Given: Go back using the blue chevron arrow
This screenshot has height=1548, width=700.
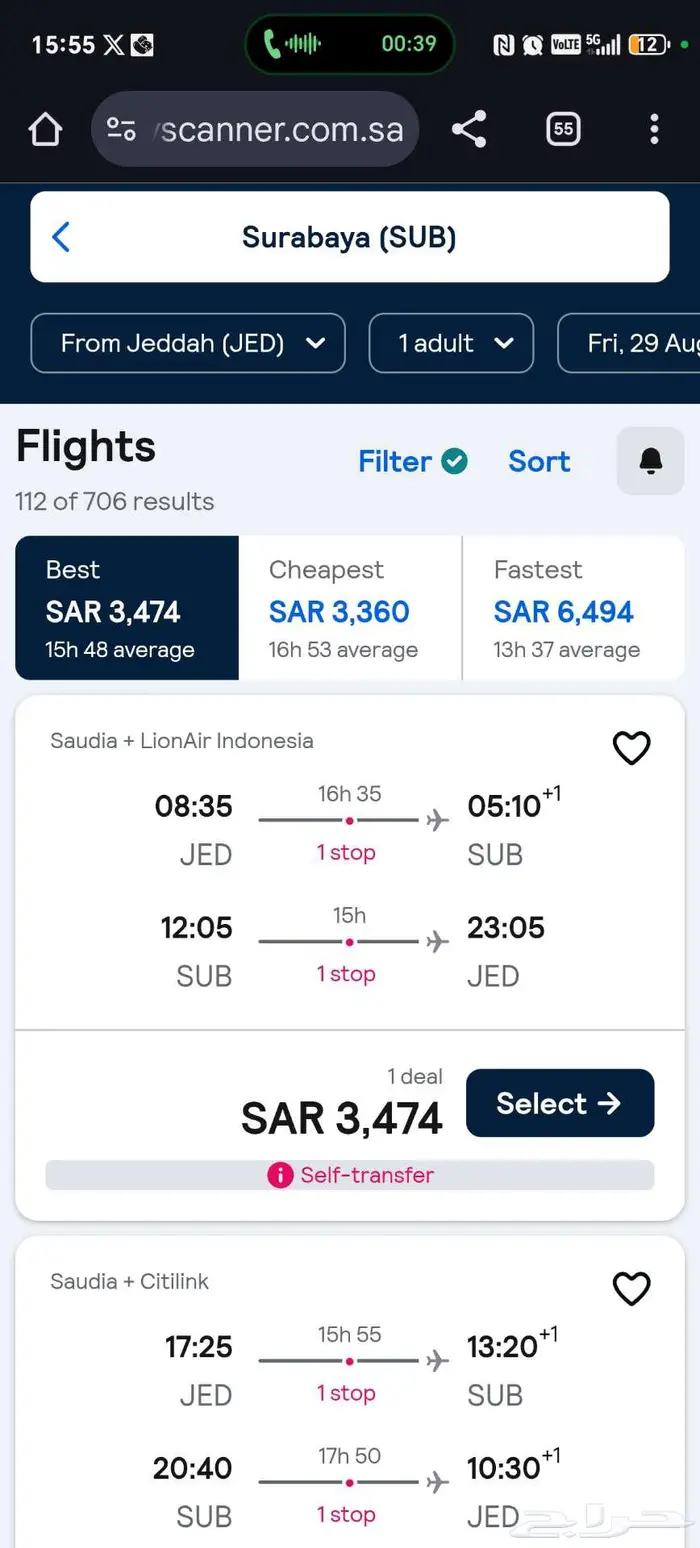Looking at the screenshot, I should 61,237.
